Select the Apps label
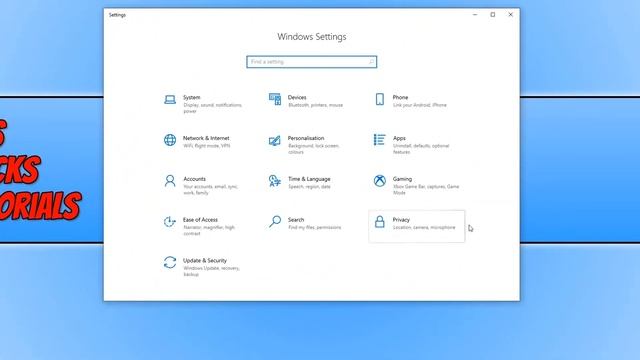 click(x=399, y=138)
